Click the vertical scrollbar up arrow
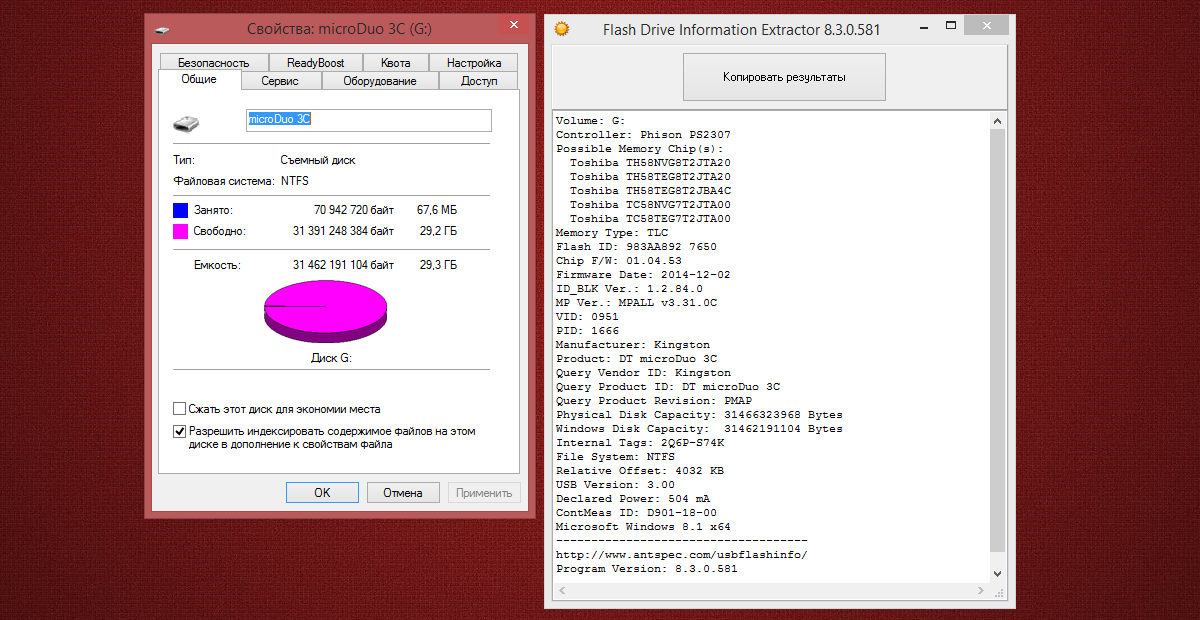Viewport: 1200px width, 620px height. pos(996,120)
